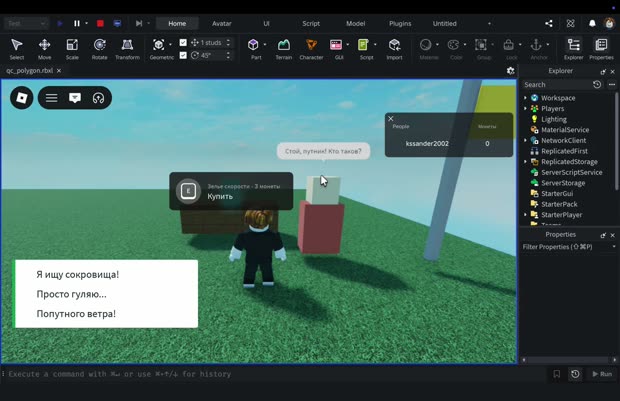This screenshot has height=401, width=620.
Task: Toggle the Explorer panel button
Action: pyautogui.click(x=573, y=49)
